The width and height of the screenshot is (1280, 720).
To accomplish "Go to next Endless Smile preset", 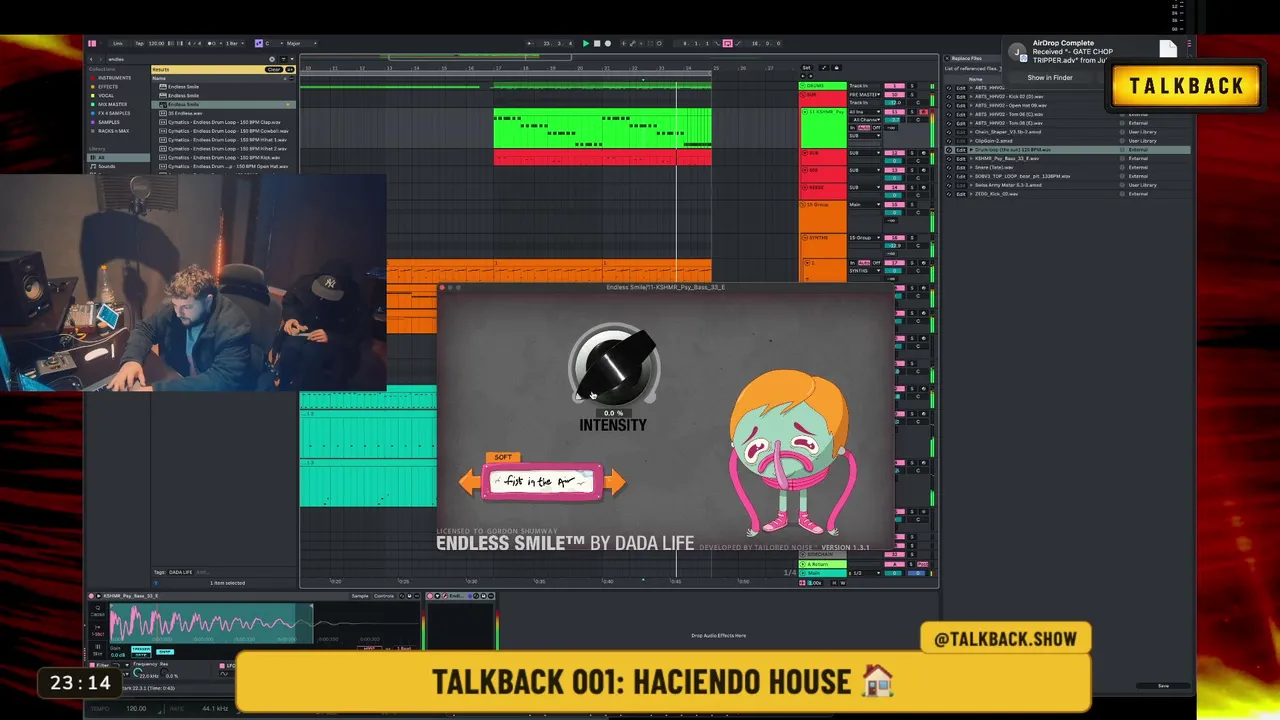I will click(x=615, y=483).
